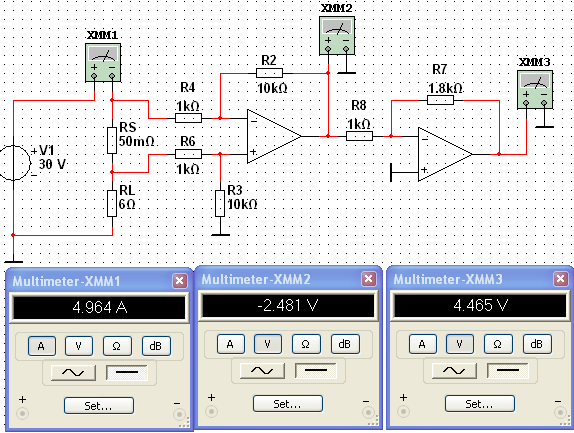Open Set... dialog in Multimeter-XMM3
The image size is (574, 433).
(480, 404)
